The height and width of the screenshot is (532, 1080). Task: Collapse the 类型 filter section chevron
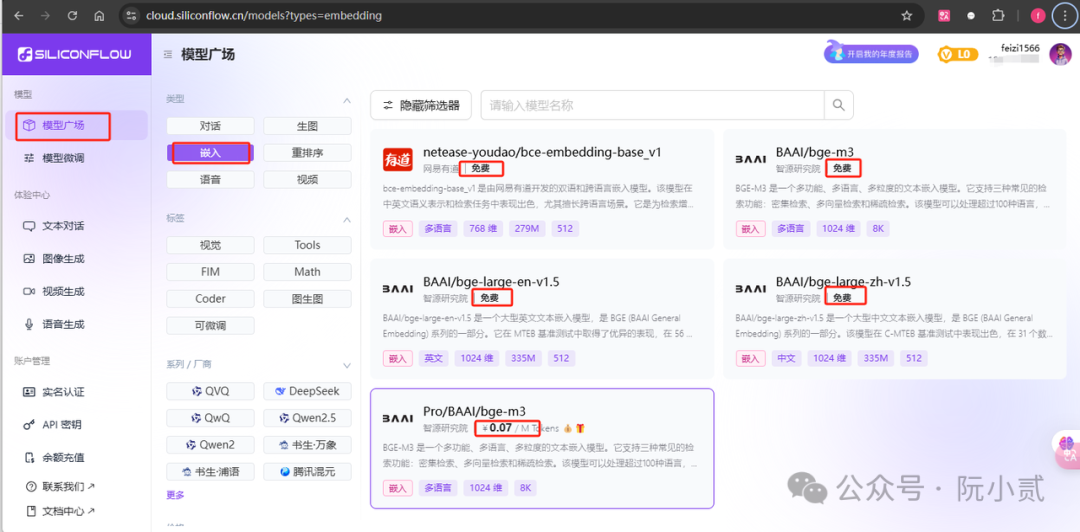(346, 101)
